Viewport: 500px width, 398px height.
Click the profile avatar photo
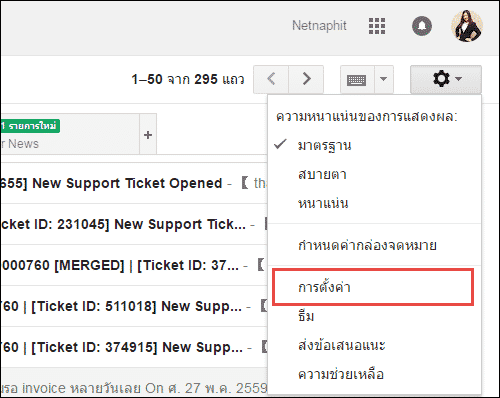click(467, 26)
